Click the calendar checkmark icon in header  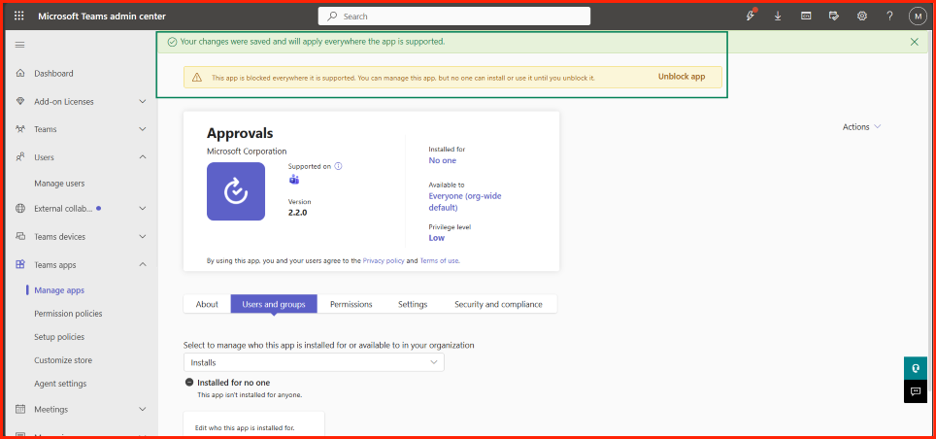(834, 16)
